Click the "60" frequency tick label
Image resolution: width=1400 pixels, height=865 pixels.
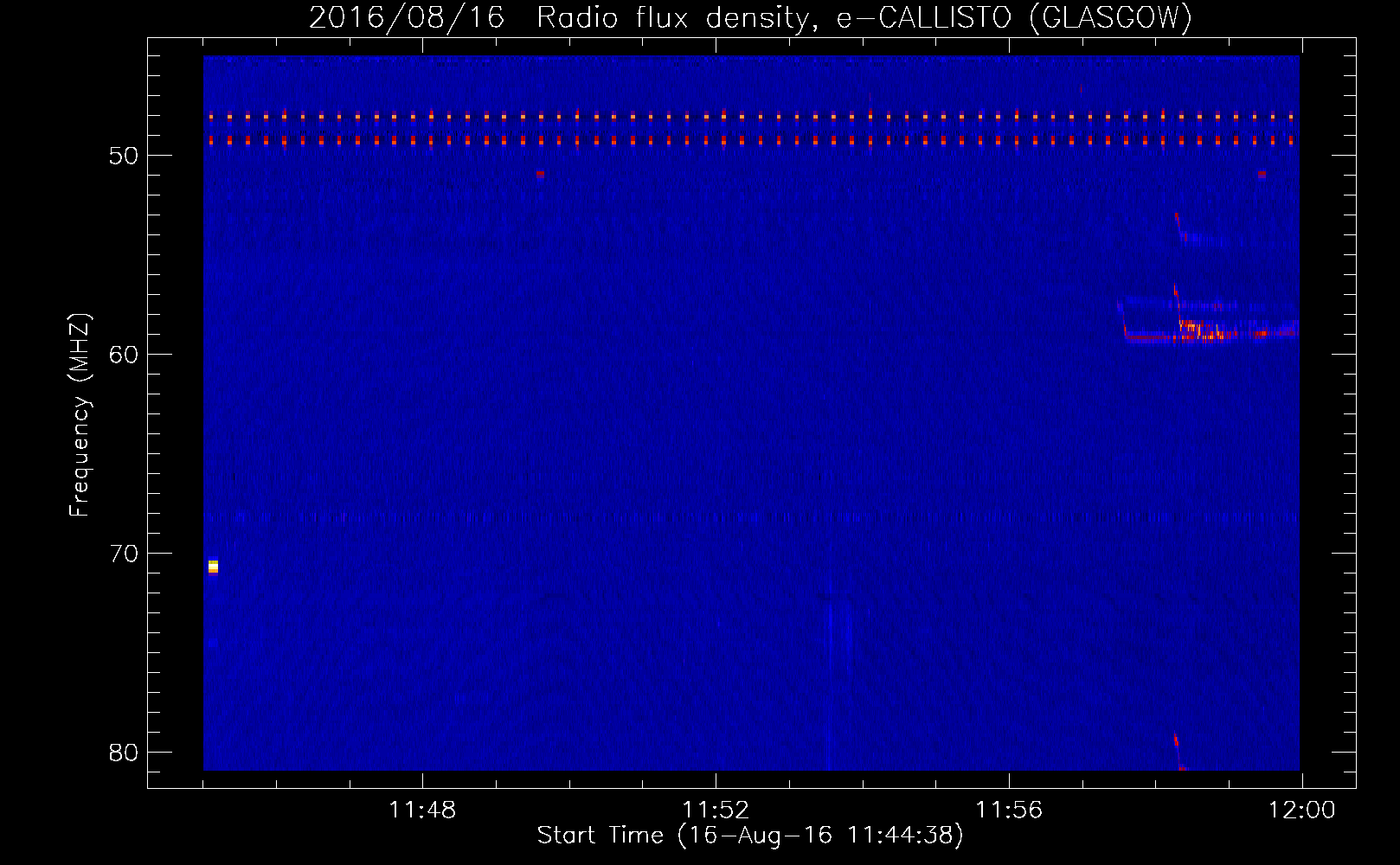point(124,355)
